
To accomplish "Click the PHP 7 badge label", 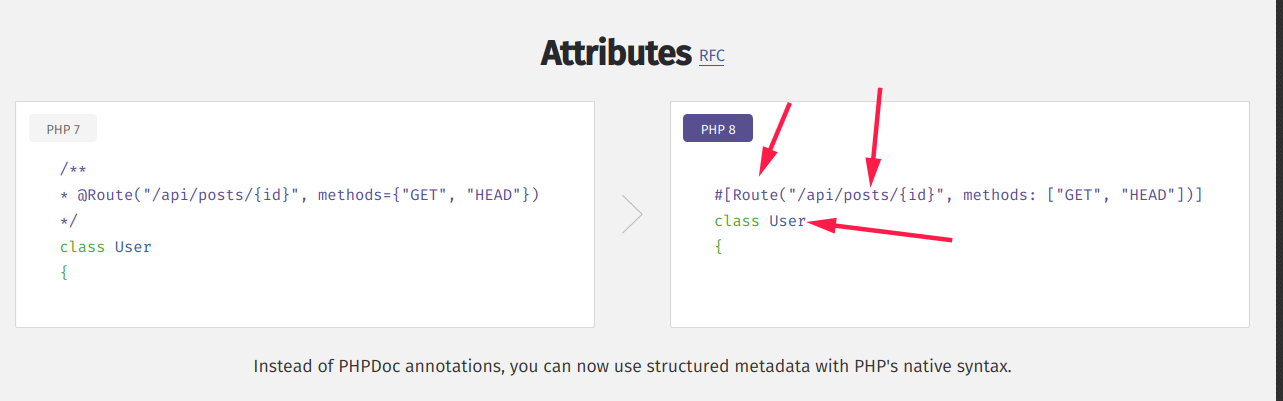I will click(x=63, y=129).
